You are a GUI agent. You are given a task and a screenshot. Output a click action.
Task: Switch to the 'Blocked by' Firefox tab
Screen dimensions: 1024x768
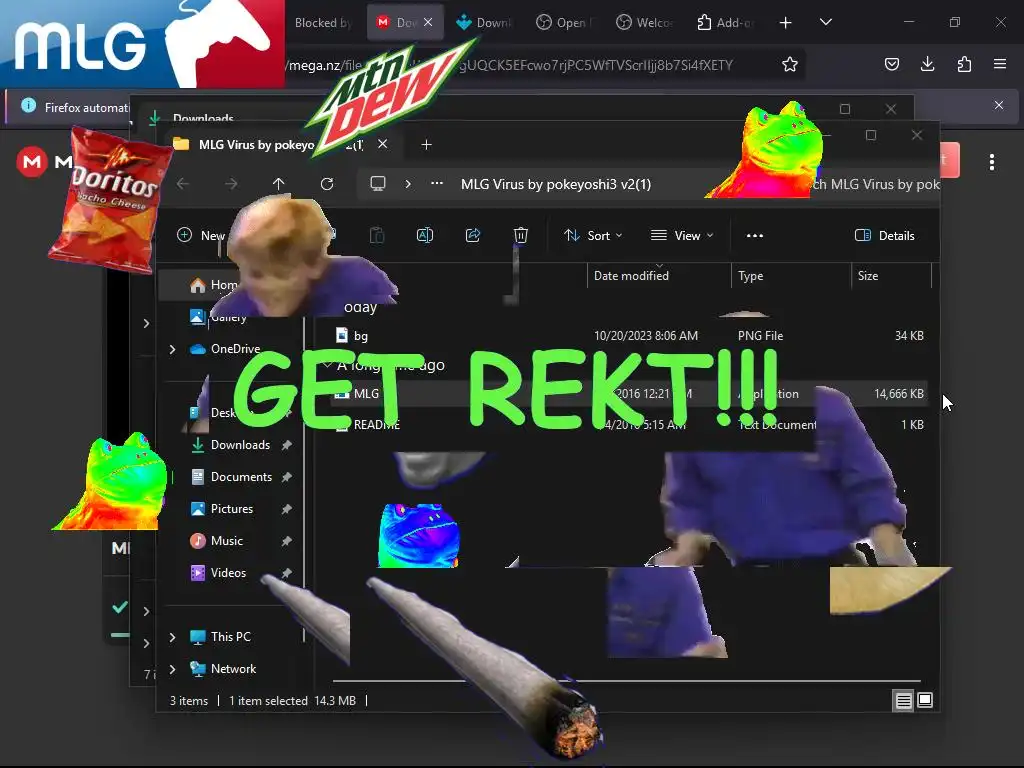tap(322, 23)
